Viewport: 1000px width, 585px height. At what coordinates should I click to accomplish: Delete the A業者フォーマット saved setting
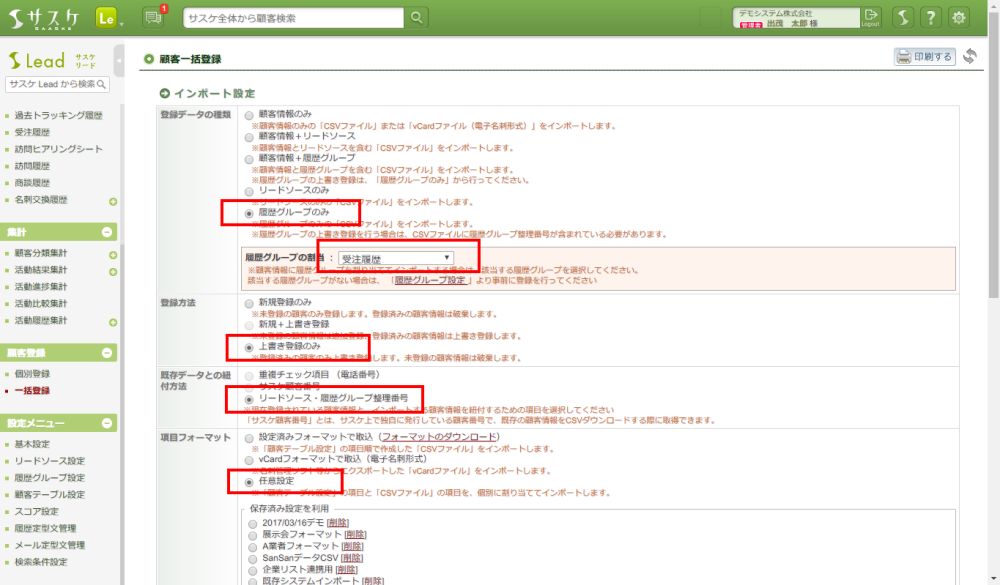coord(353,546)
